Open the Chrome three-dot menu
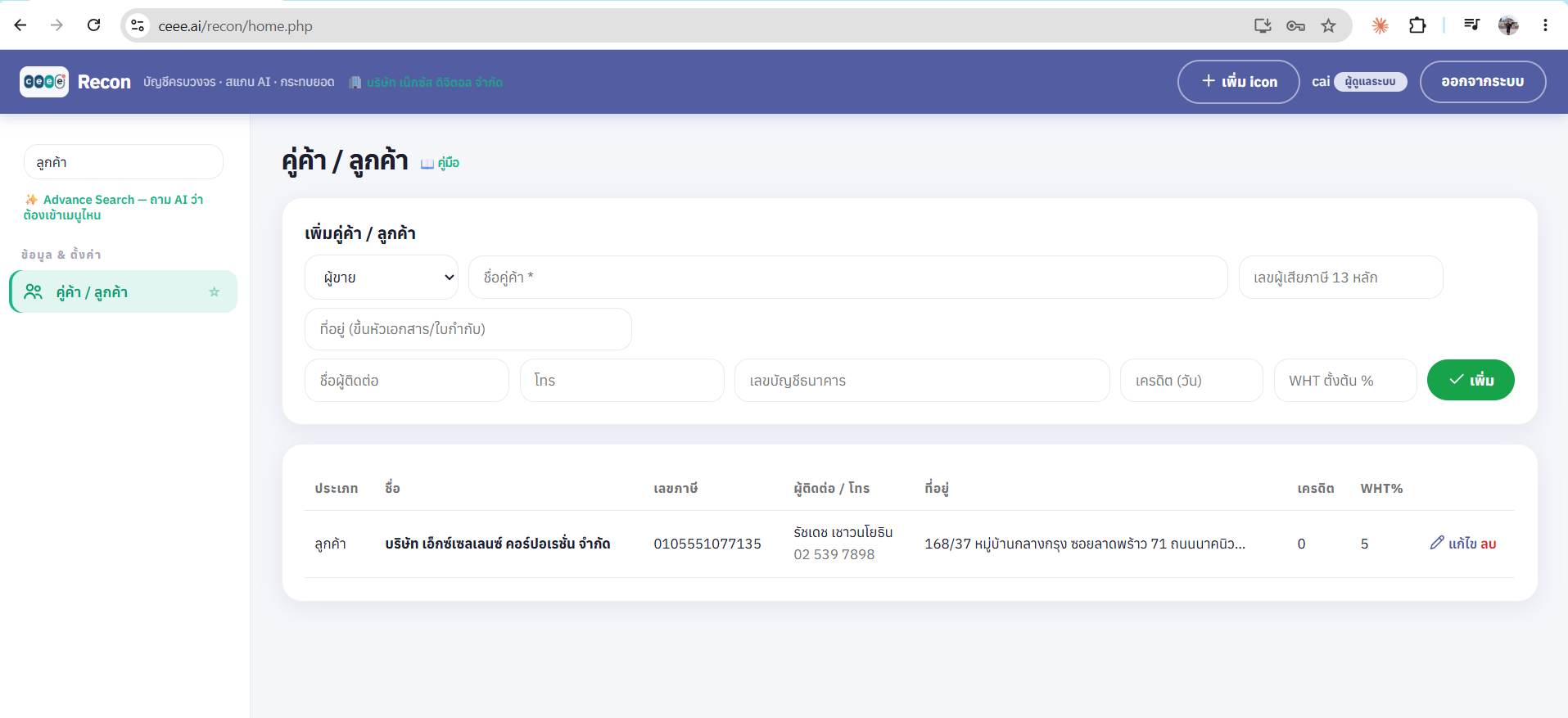This screenshot has width=1568, height=718. [x=1545, y=25]
